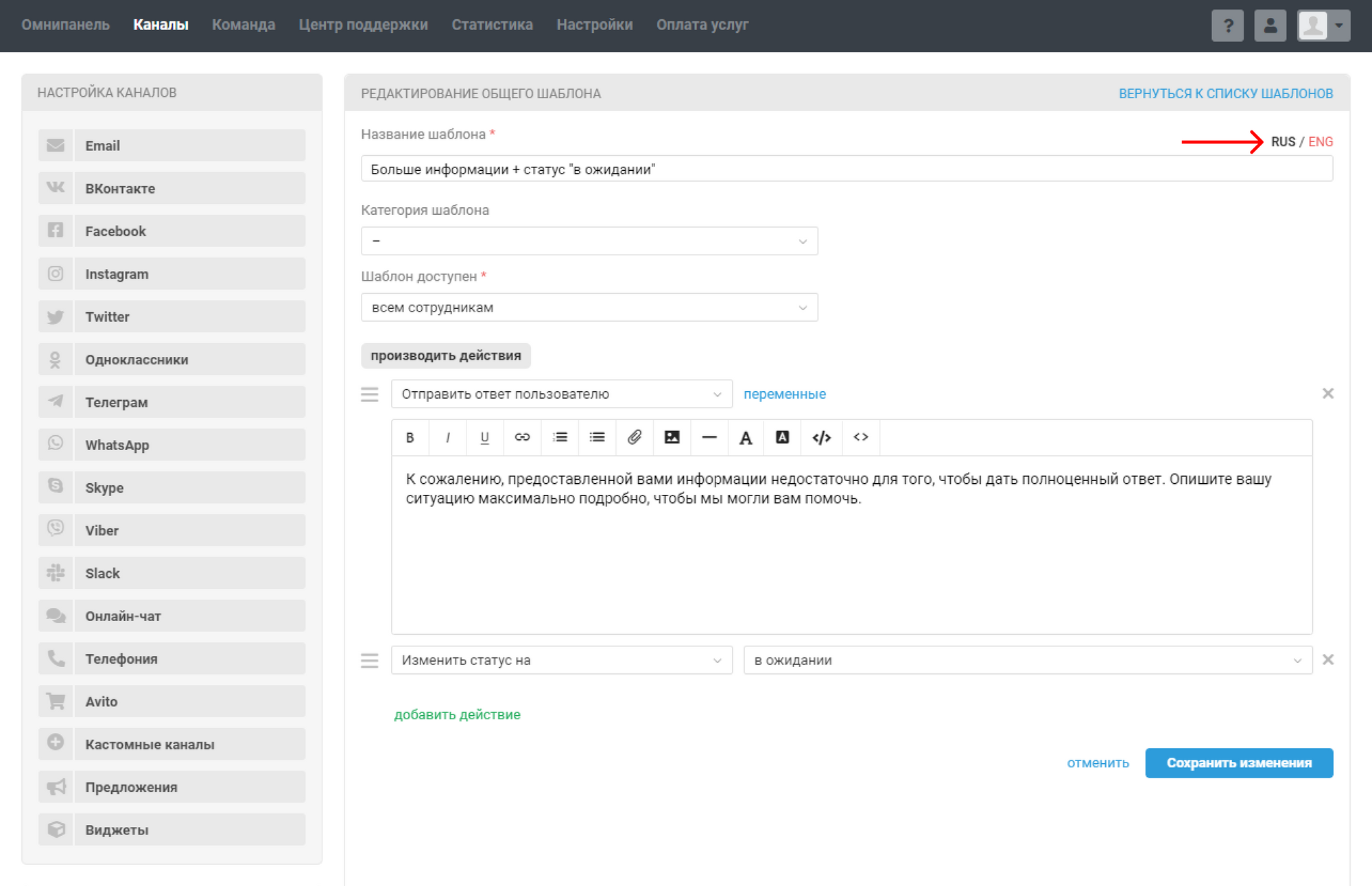Open the Онлайн-чат channel settings
1372x886 pixels.
click(x=171, y=616)
